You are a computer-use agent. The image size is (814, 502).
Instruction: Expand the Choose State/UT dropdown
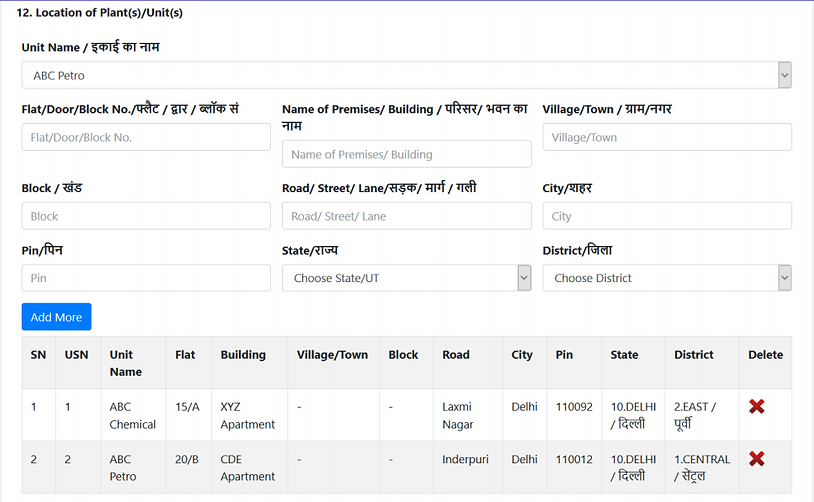[x=406, y=278]
